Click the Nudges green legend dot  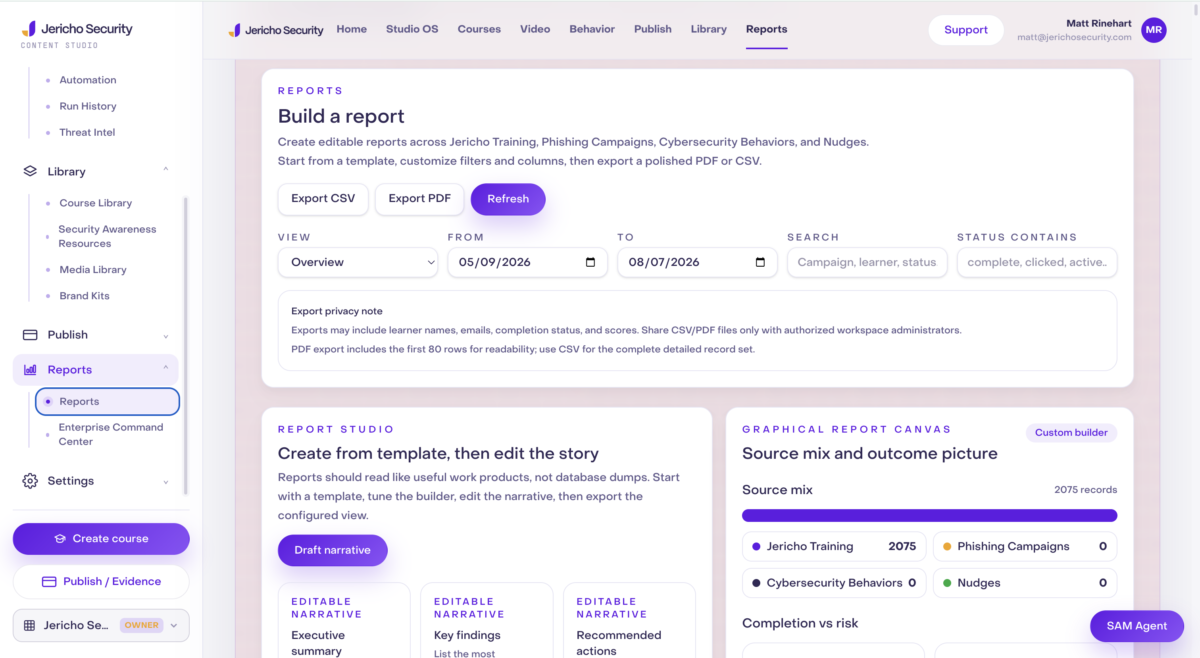click(947, 583)
